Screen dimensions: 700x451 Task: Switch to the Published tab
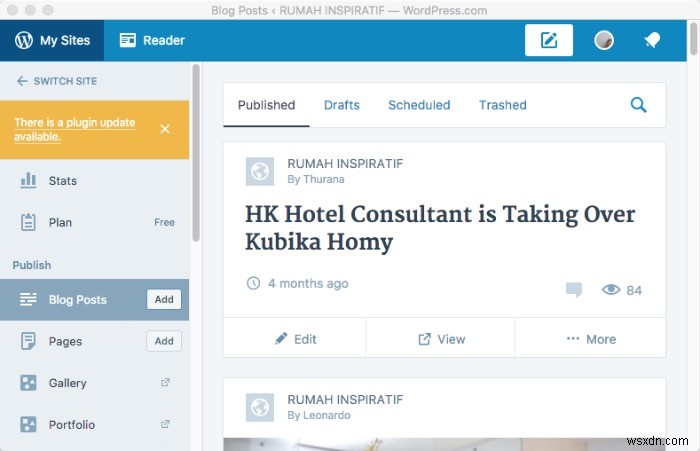267,105
